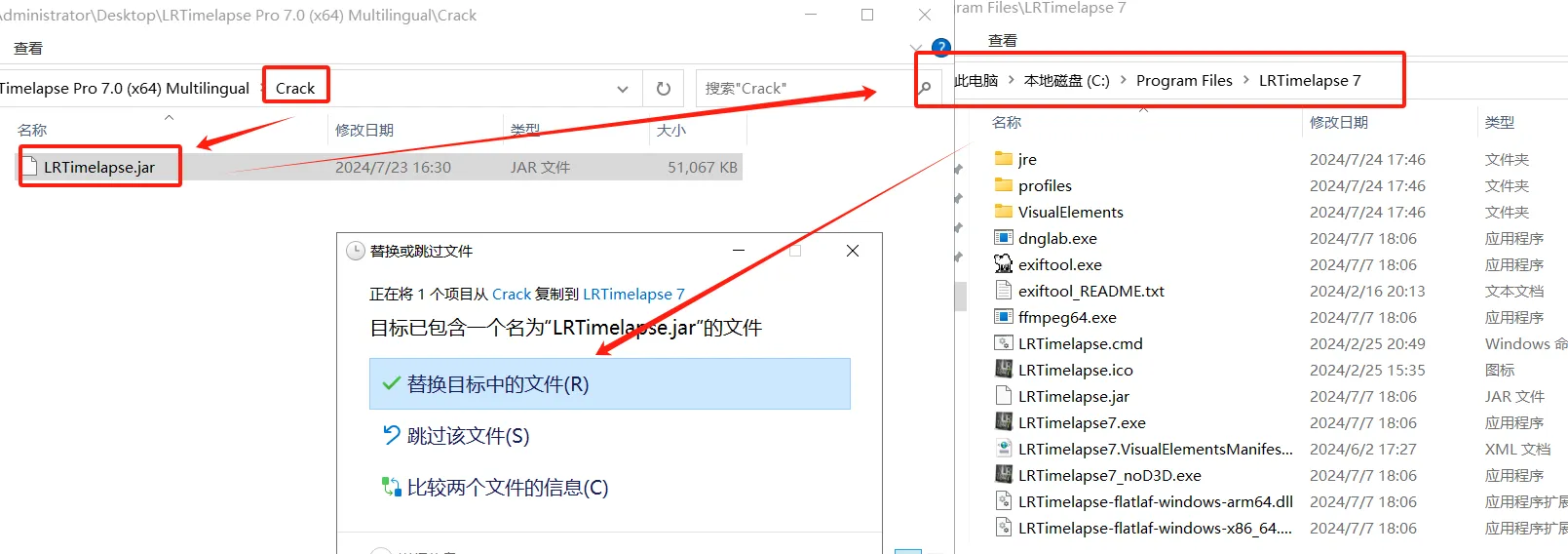1568x554 pixels.
Task: Expand the ribbon chevron in Crack window
Action: coord(915,48)
